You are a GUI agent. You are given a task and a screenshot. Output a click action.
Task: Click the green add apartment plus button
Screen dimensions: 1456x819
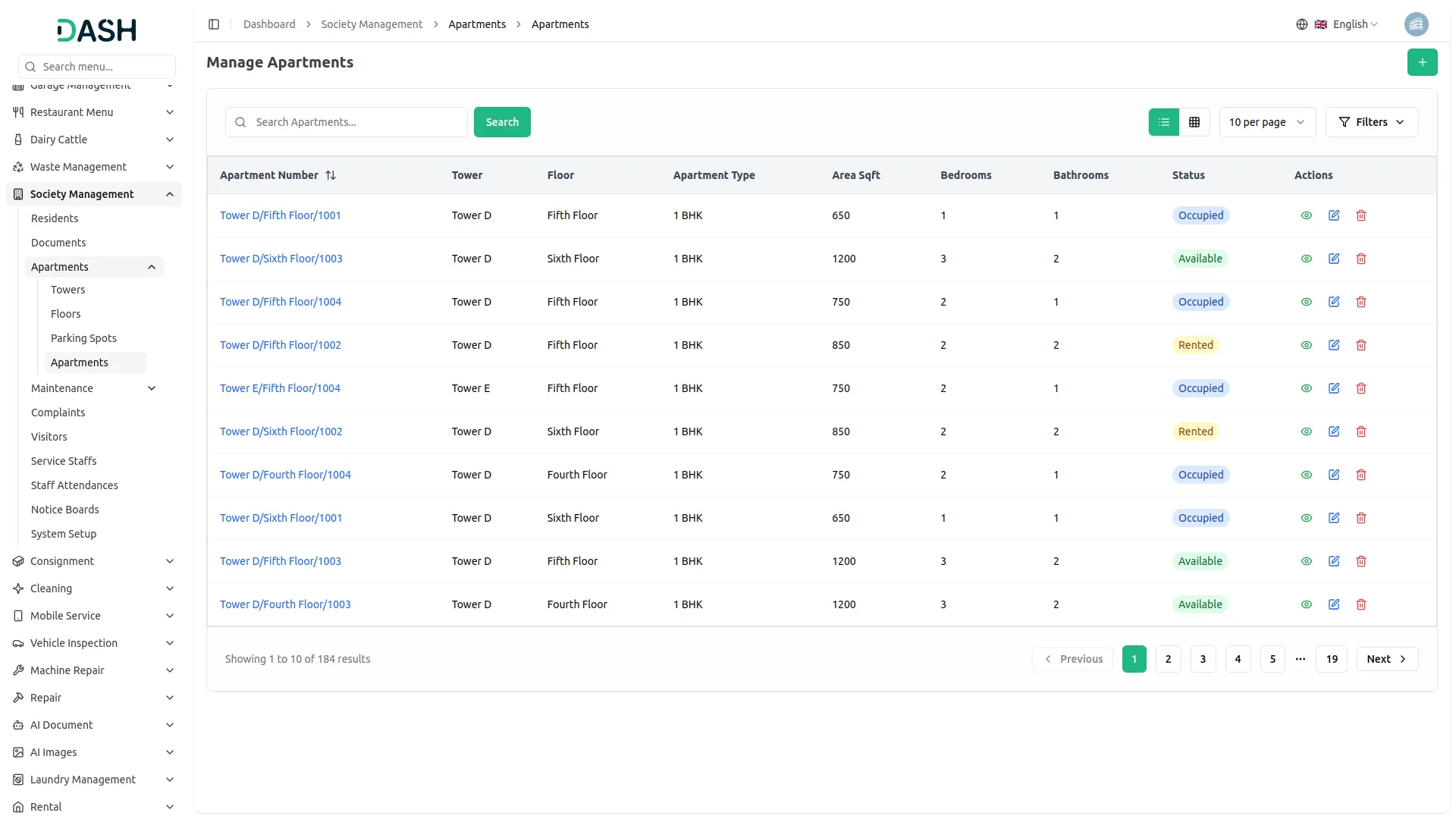click(x=1422, y=62)
